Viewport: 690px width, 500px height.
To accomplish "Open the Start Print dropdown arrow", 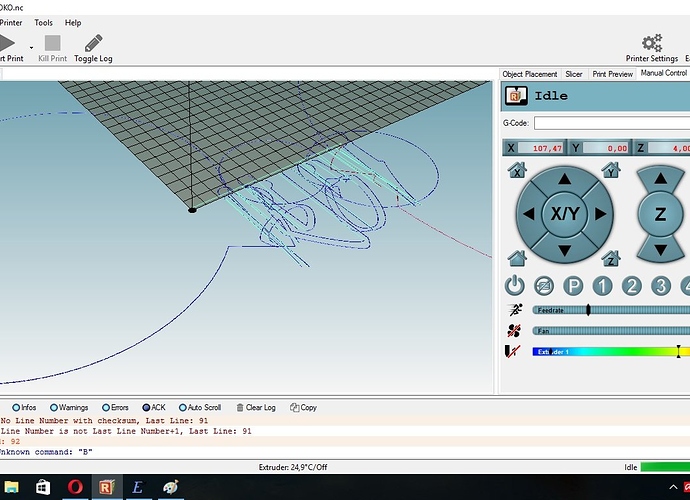I will 31,48.
